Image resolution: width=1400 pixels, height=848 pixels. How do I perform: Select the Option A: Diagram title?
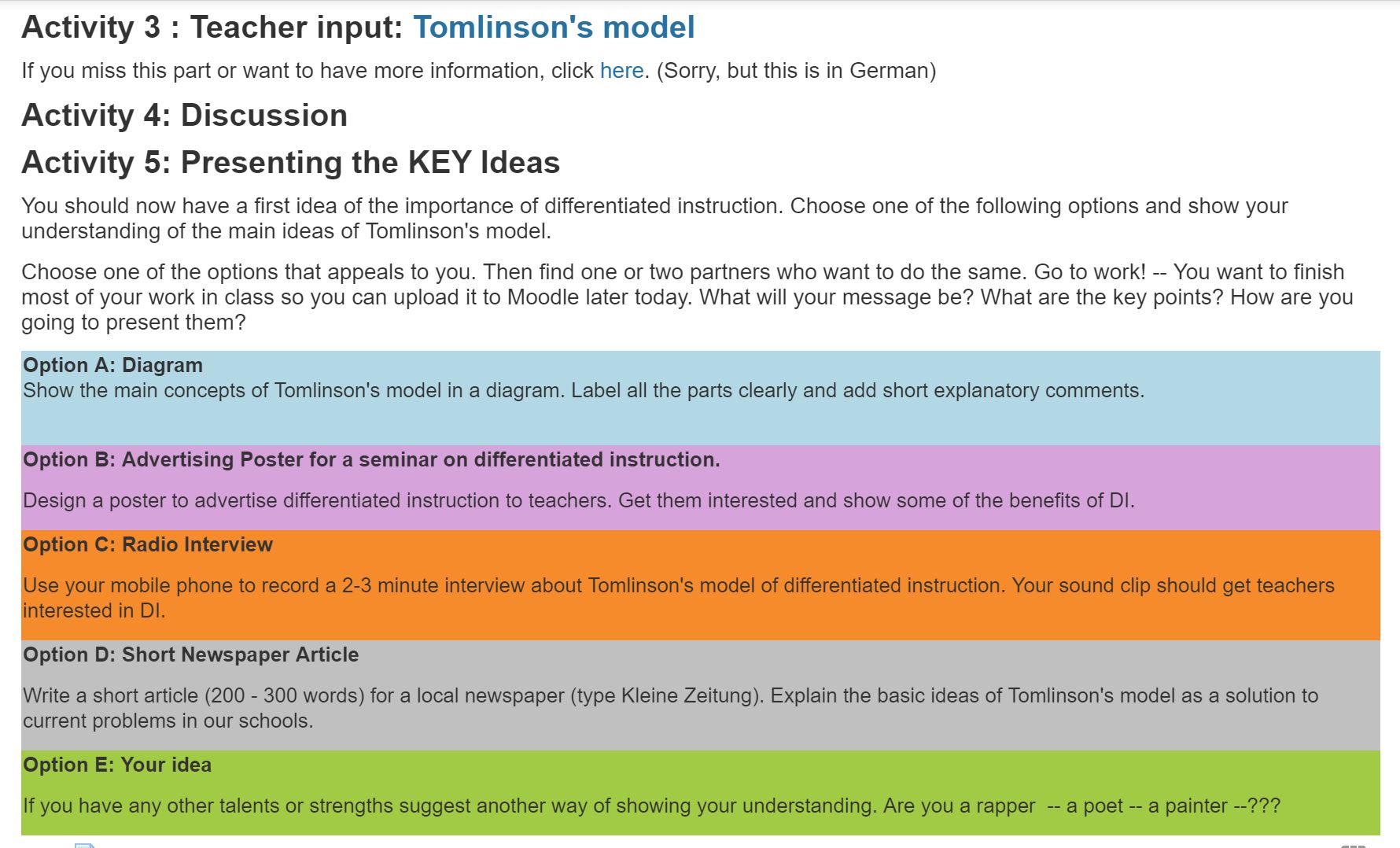pyautogui.click(x=112, y=365)
